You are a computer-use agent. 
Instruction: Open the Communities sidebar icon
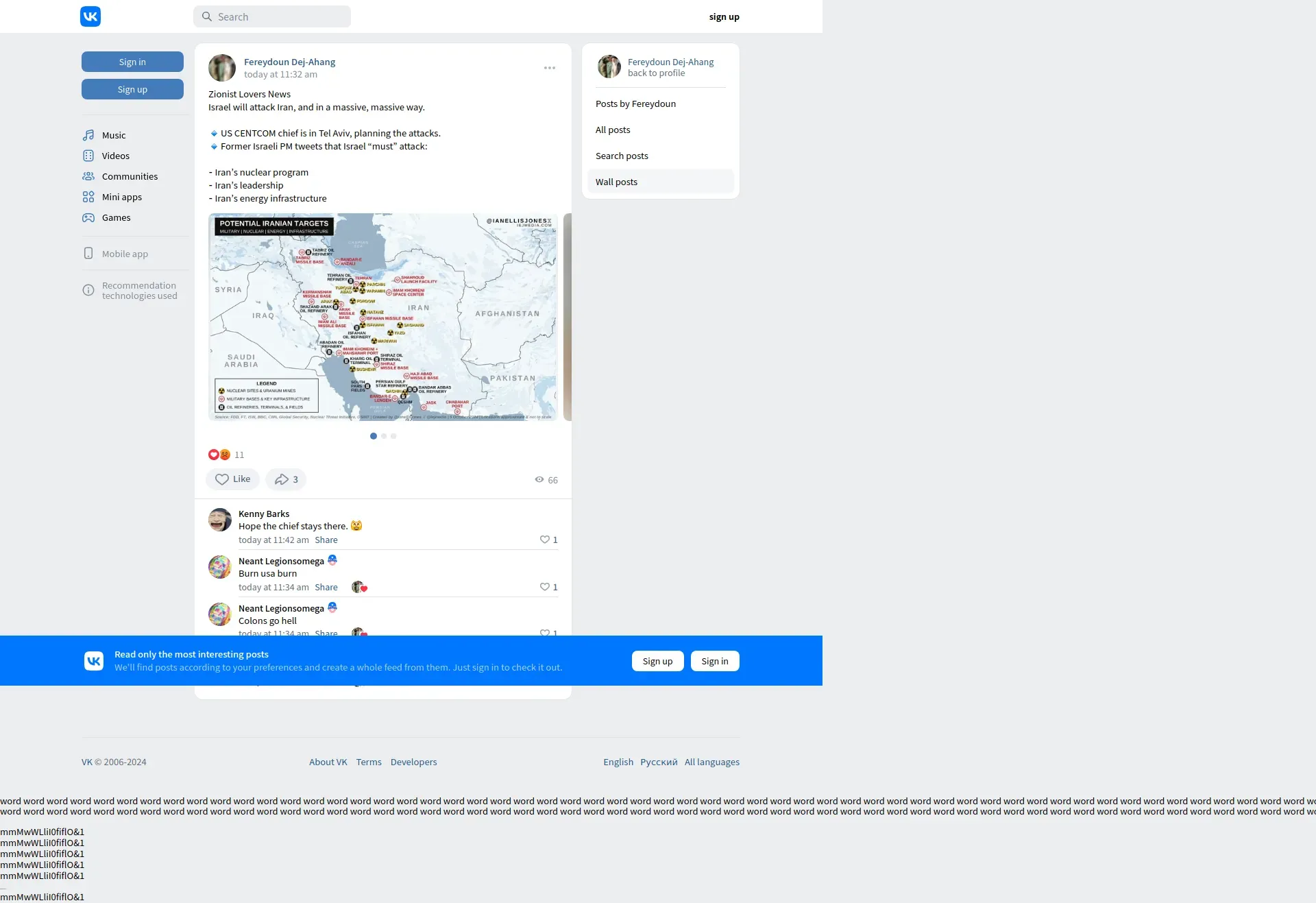[88, 176]
